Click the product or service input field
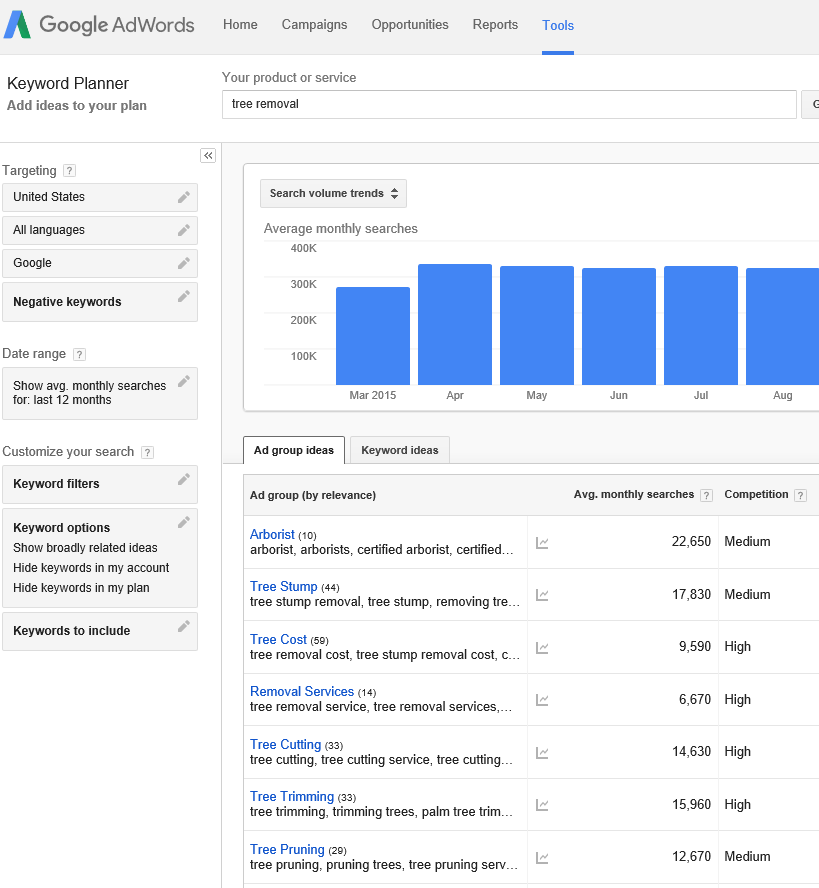The height and width of the screenshot is (888, 819). tap(509, 104)
